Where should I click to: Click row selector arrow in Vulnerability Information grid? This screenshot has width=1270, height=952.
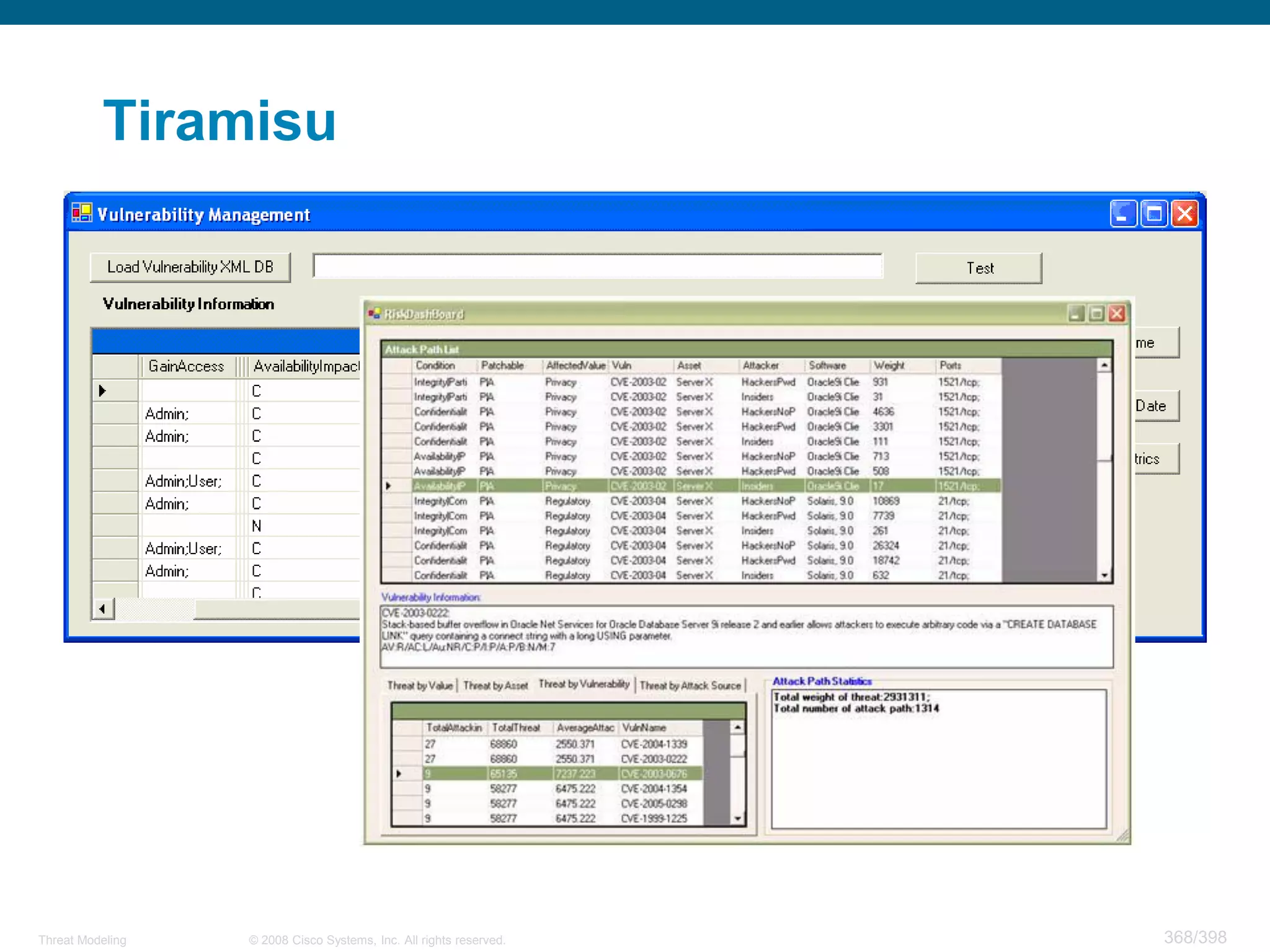[x=103, y=391]
